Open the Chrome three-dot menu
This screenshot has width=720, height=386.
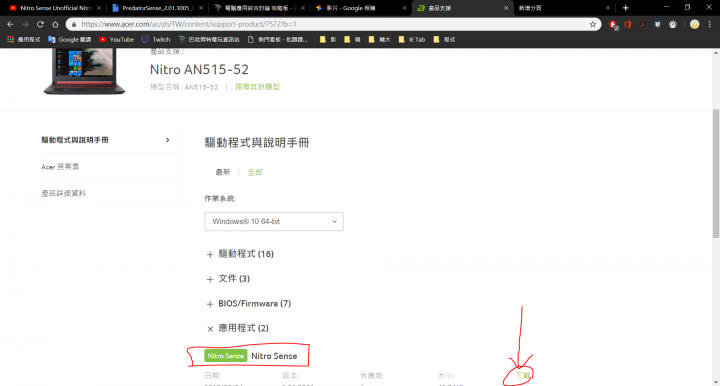709,25
